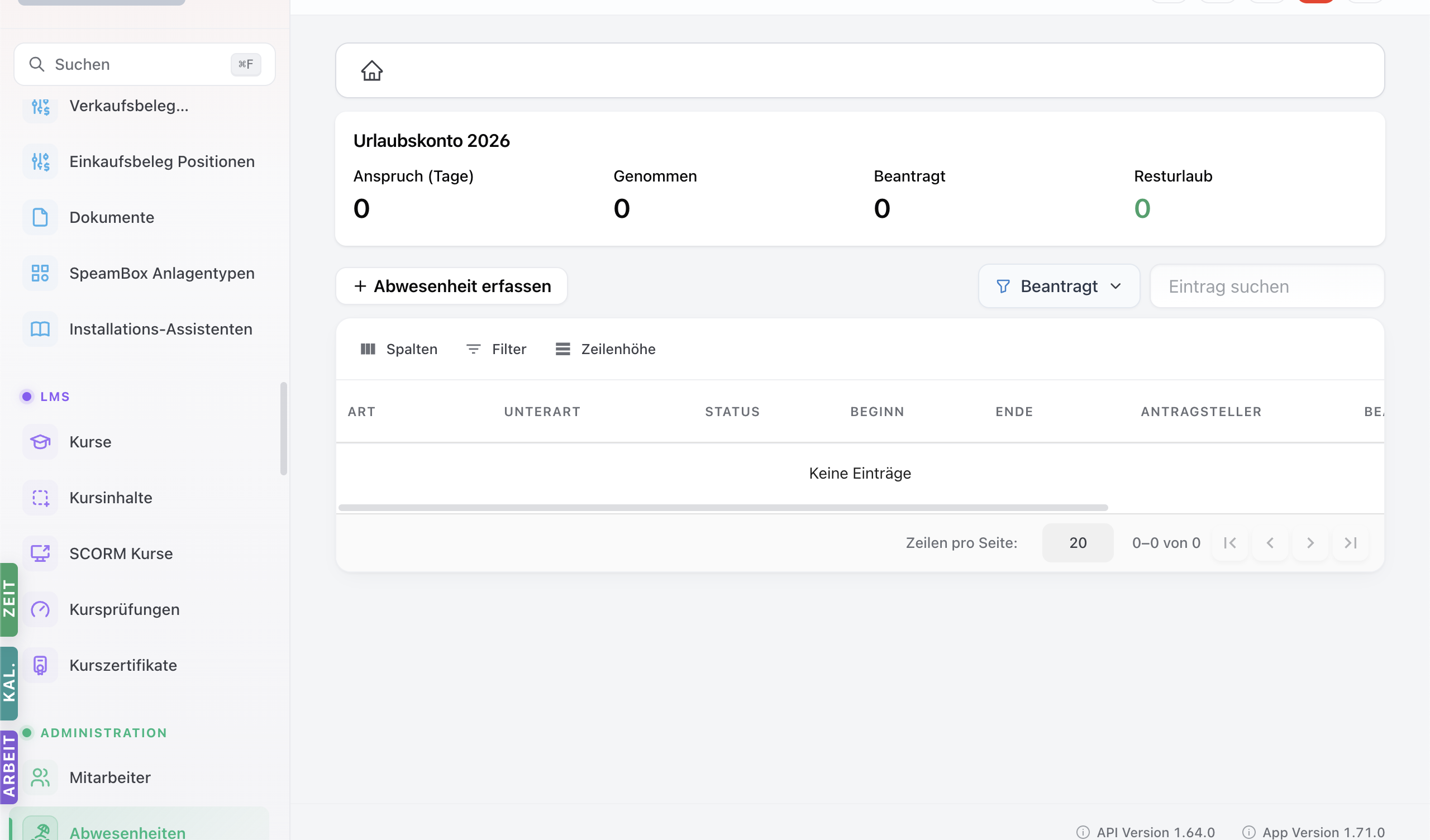Open the rows per page selector

coord(1078,543)
